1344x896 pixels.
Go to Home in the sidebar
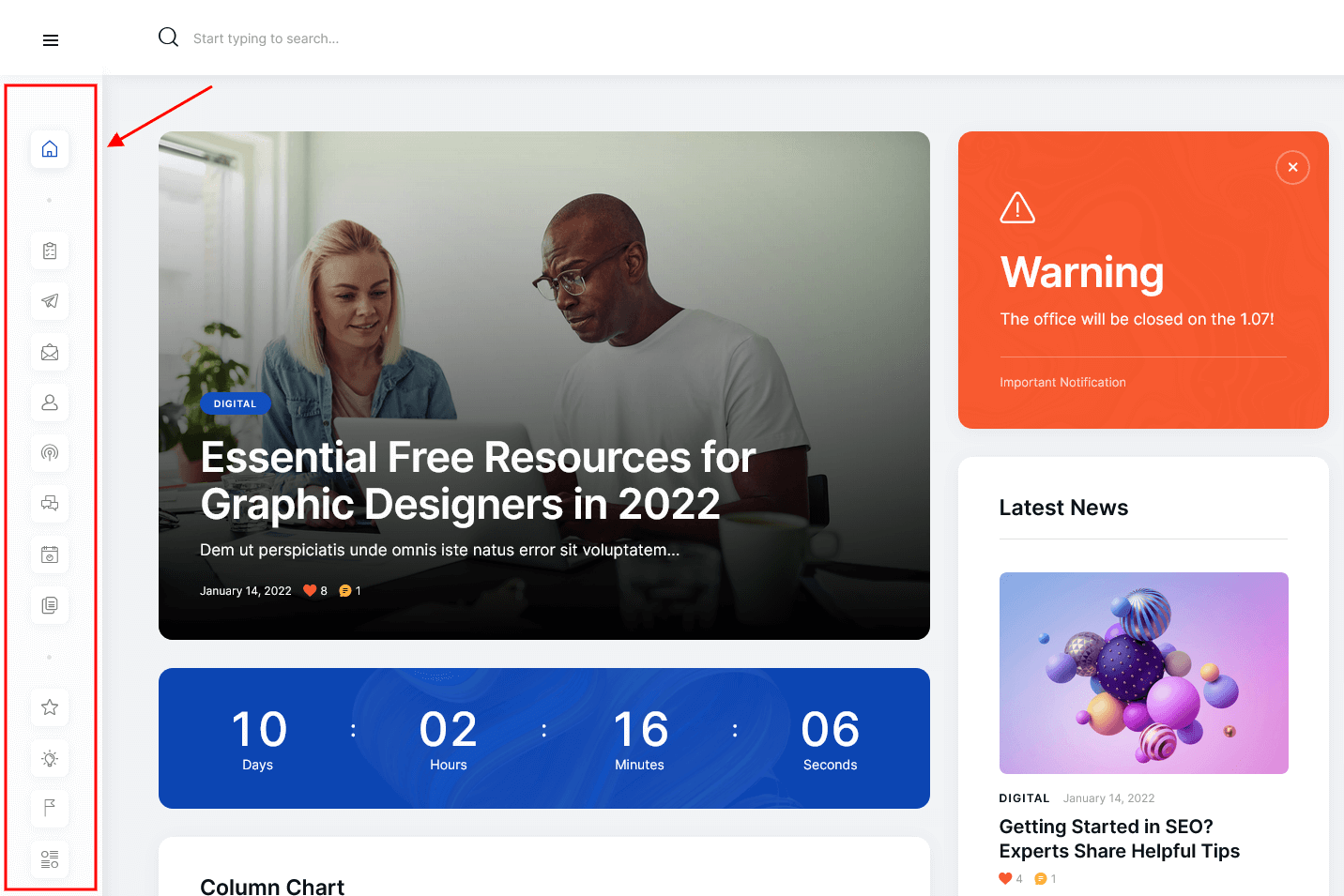50,149
